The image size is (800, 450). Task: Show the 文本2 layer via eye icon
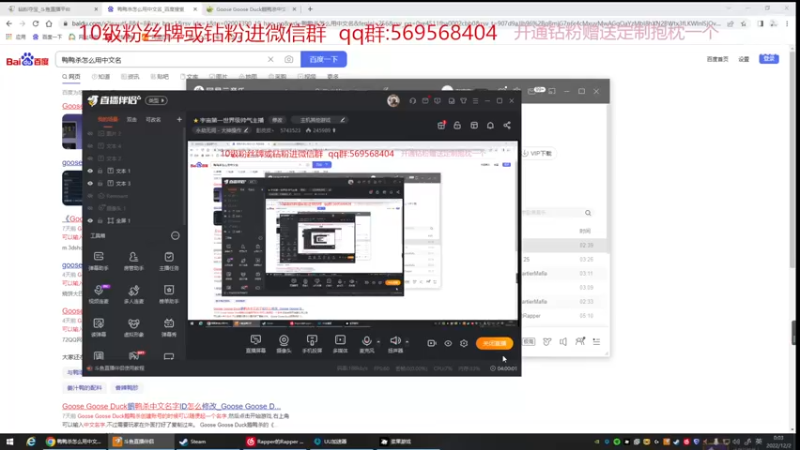[90, 158]
